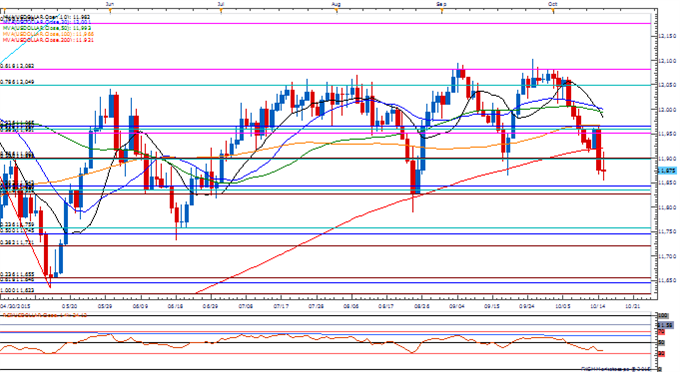This screenshot has height=372, width=680.
Task: Click the 11,900 price axis label
Action: coord(668,159)
